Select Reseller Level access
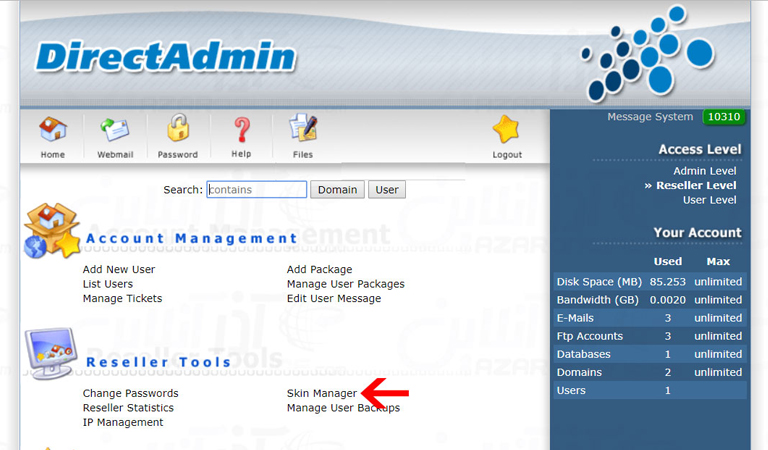This screenshot has height=450, width=768. tap(696, 185)
